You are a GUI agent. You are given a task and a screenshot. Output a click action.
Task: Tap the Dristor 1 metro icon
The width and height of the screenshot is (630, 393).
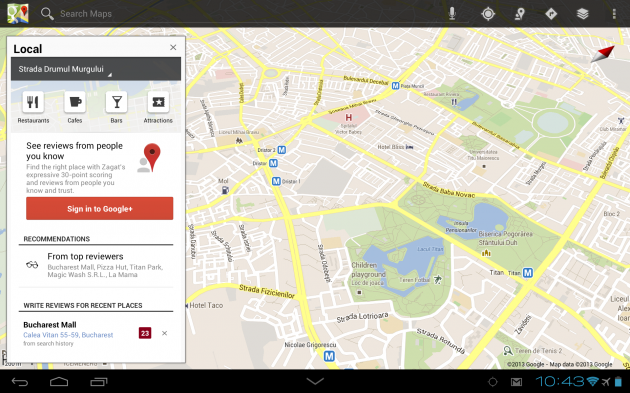[x=276, y=181]
